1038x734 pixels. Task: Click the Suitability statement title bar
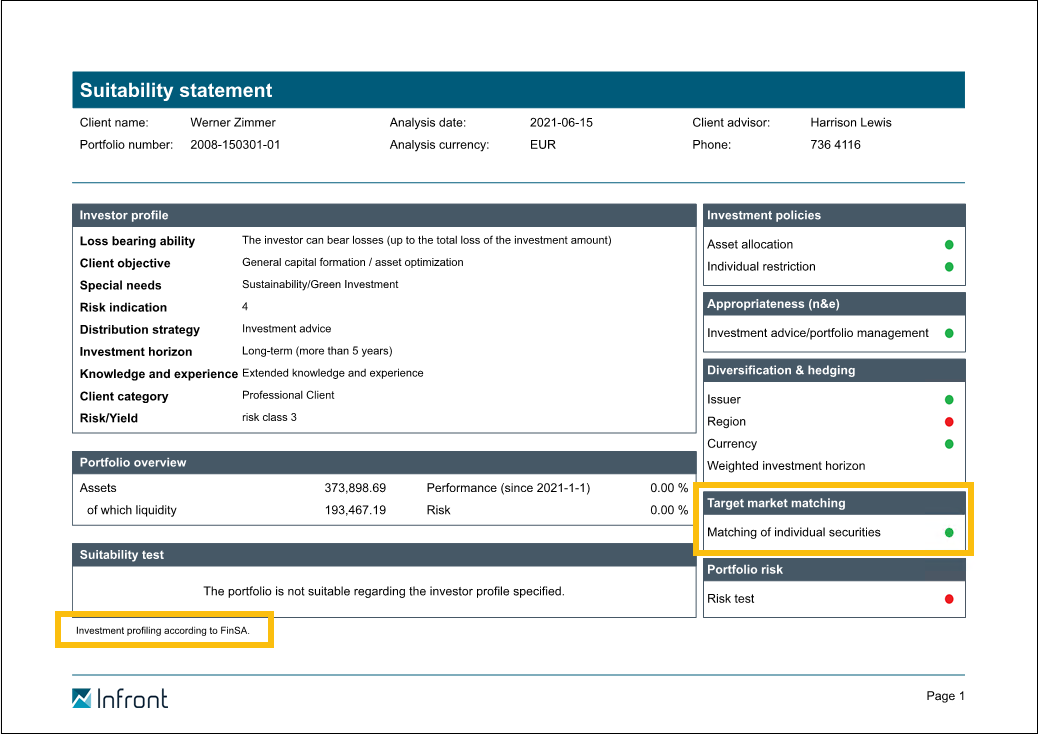pos(518,90)
